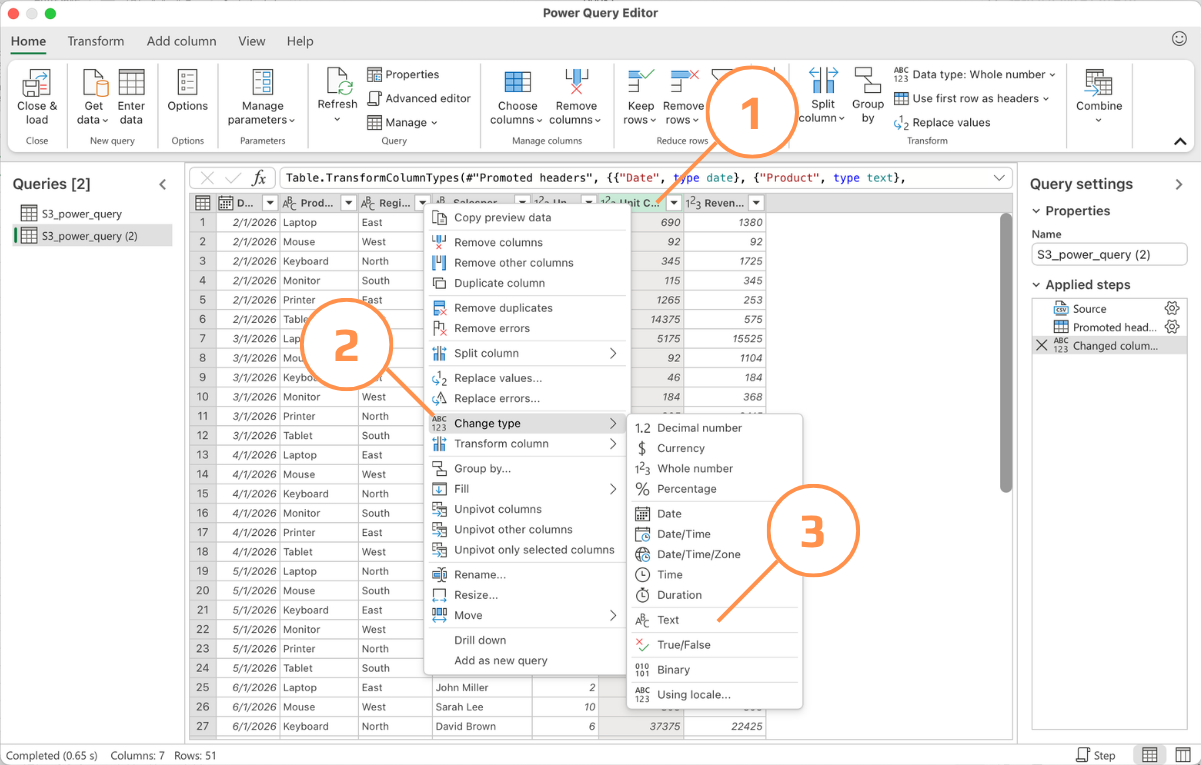1201x765 pixels.
Task: Switch to schema view icon in status bar
Action: tap(1182, 755)
